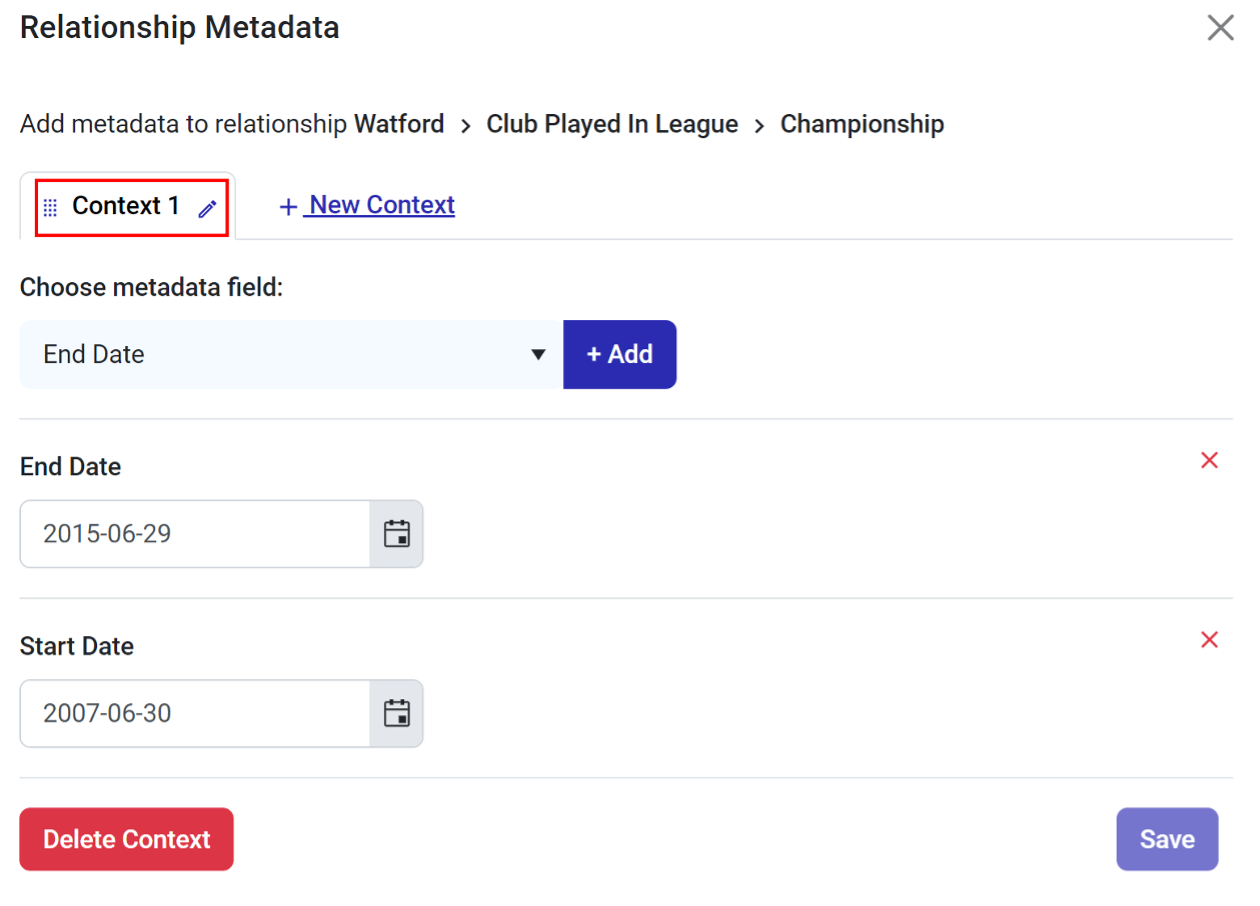Click the pencil icon to rename Context 1
The image size is (1260, 906).
click(x=207, y=209)
